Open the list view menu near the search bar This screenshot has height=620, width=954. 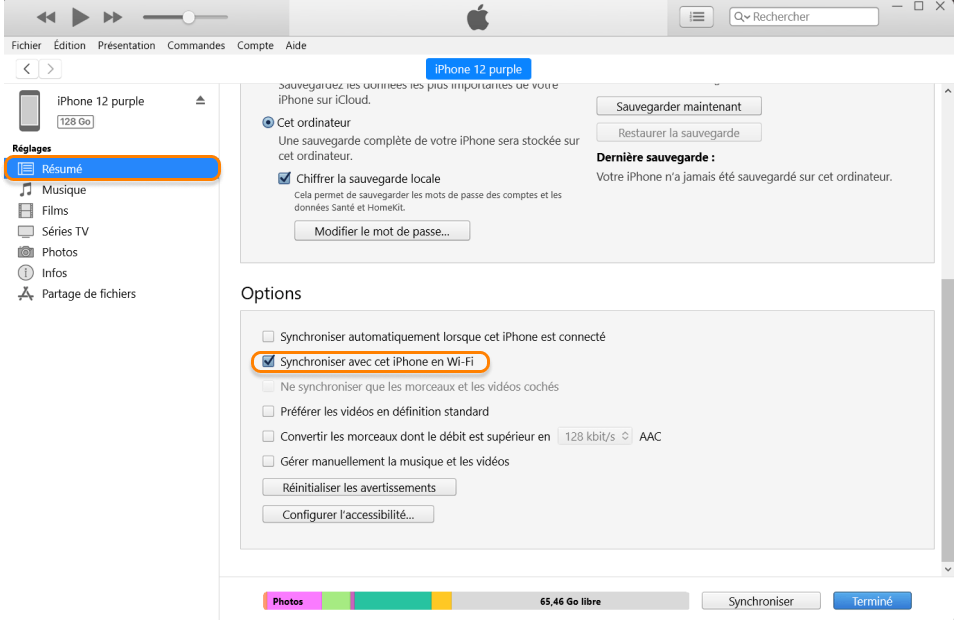pos(695,16)
